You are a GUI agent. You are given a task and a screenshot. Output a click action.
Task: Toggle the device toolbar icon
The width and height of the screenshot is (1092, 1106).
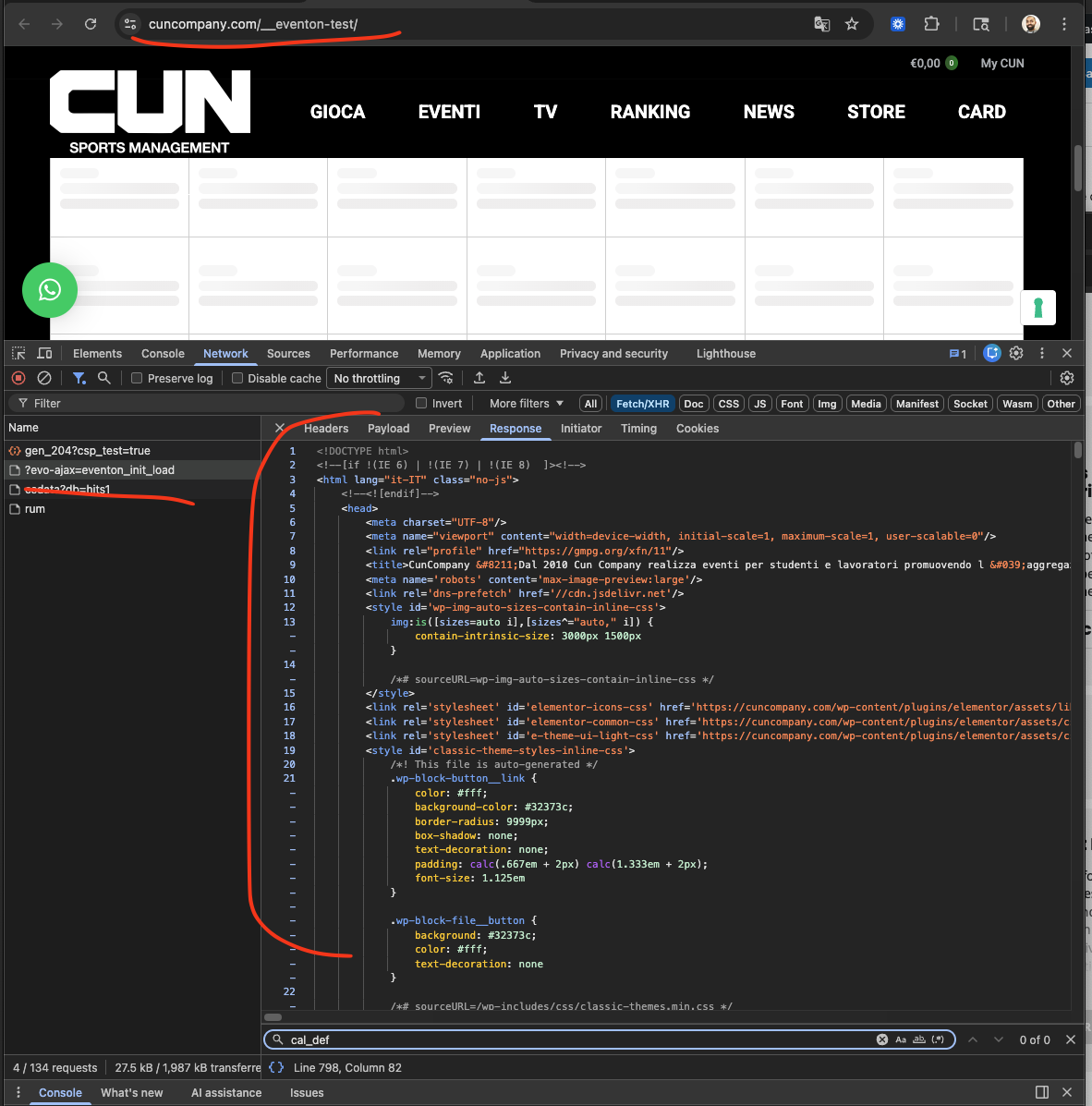coord(44,353)
